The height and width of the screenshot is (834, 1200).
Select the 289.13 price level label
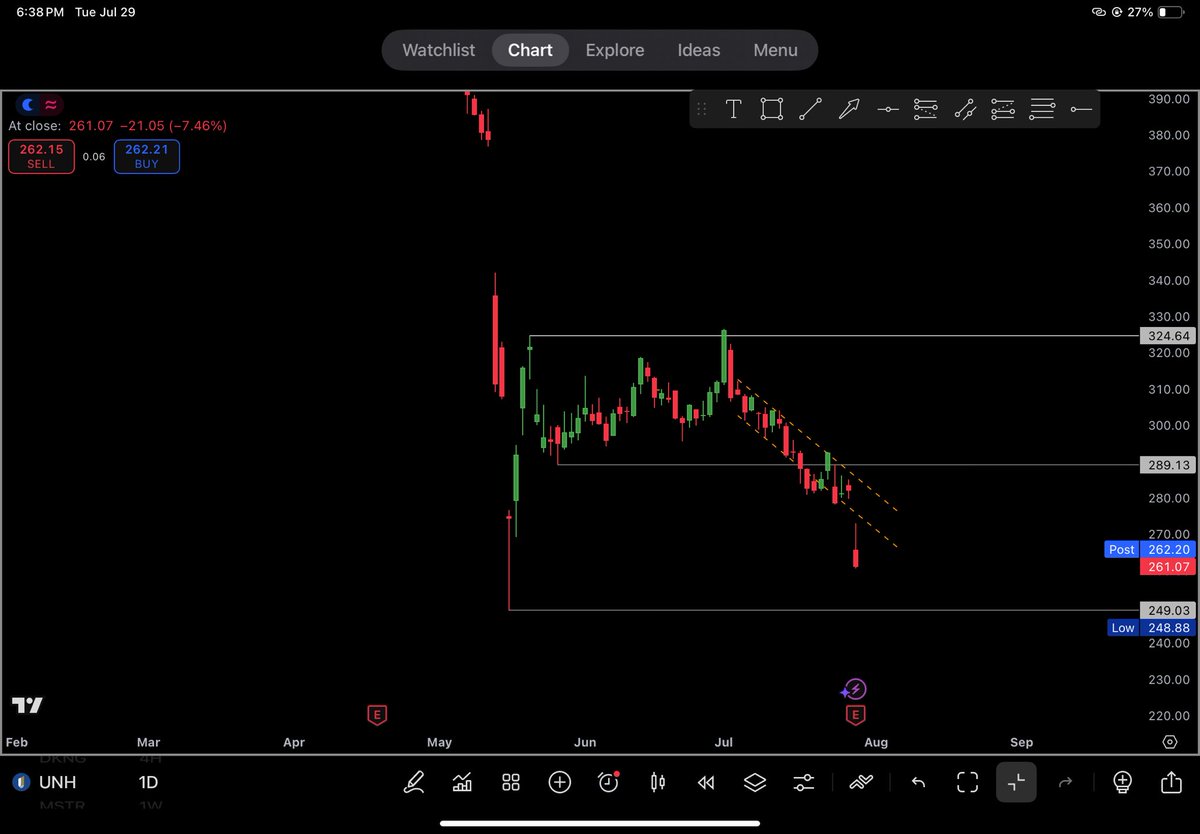1167,465
